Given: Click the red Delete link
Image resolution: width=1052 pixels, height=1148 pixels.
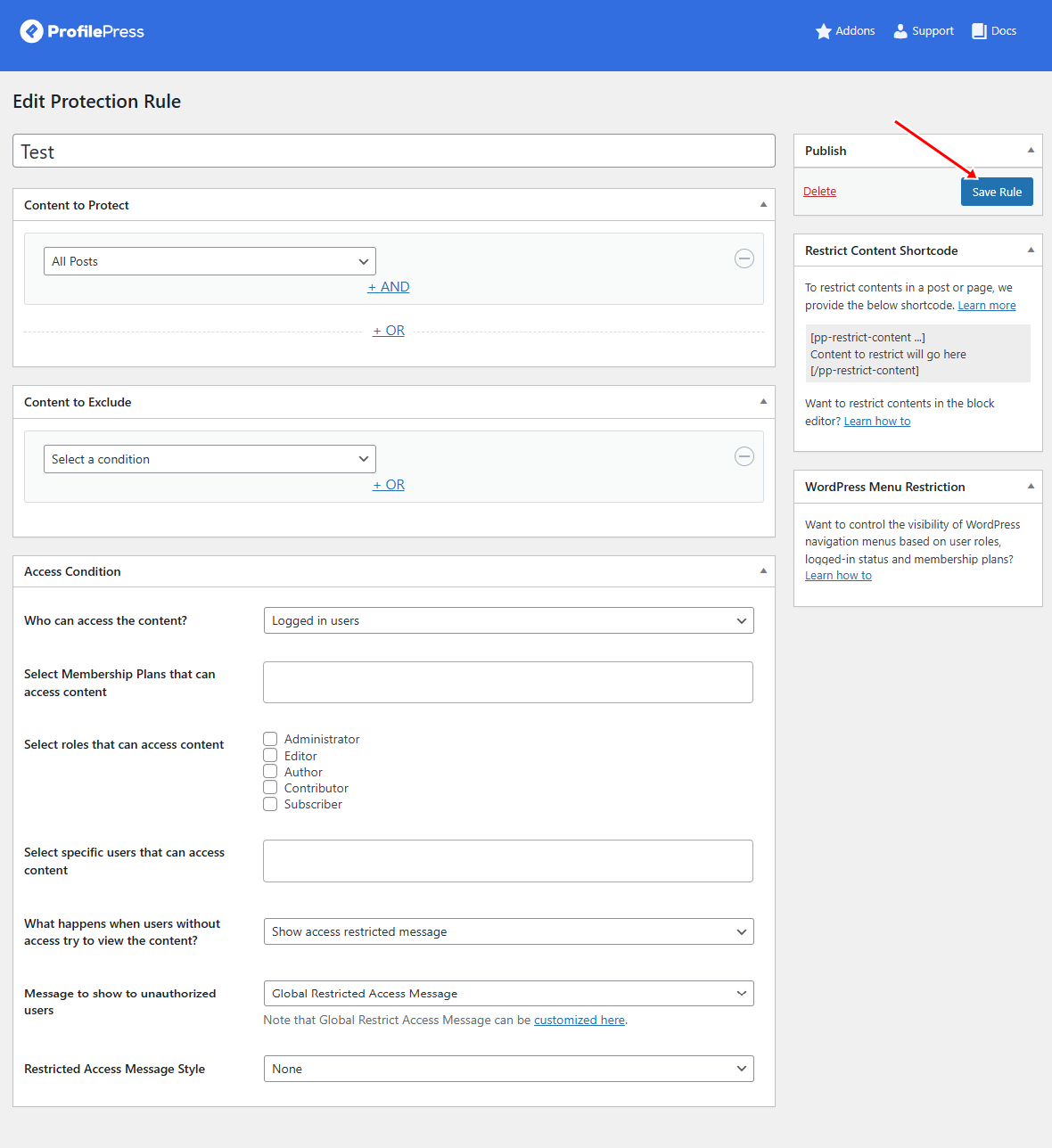Looking at the screenshot, I should coord(819,192).
